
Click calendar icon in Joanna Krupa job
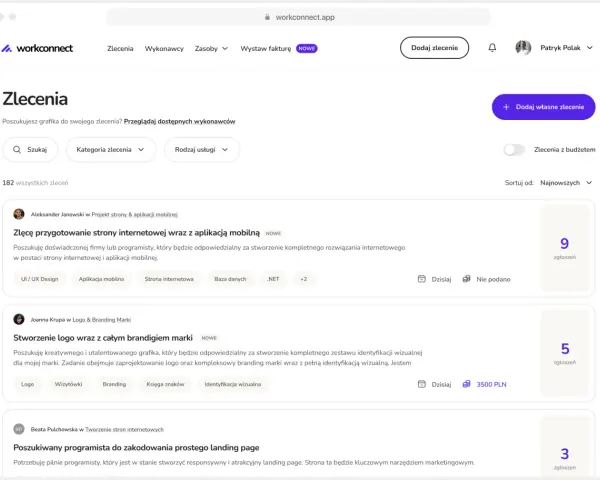point(422,384)
